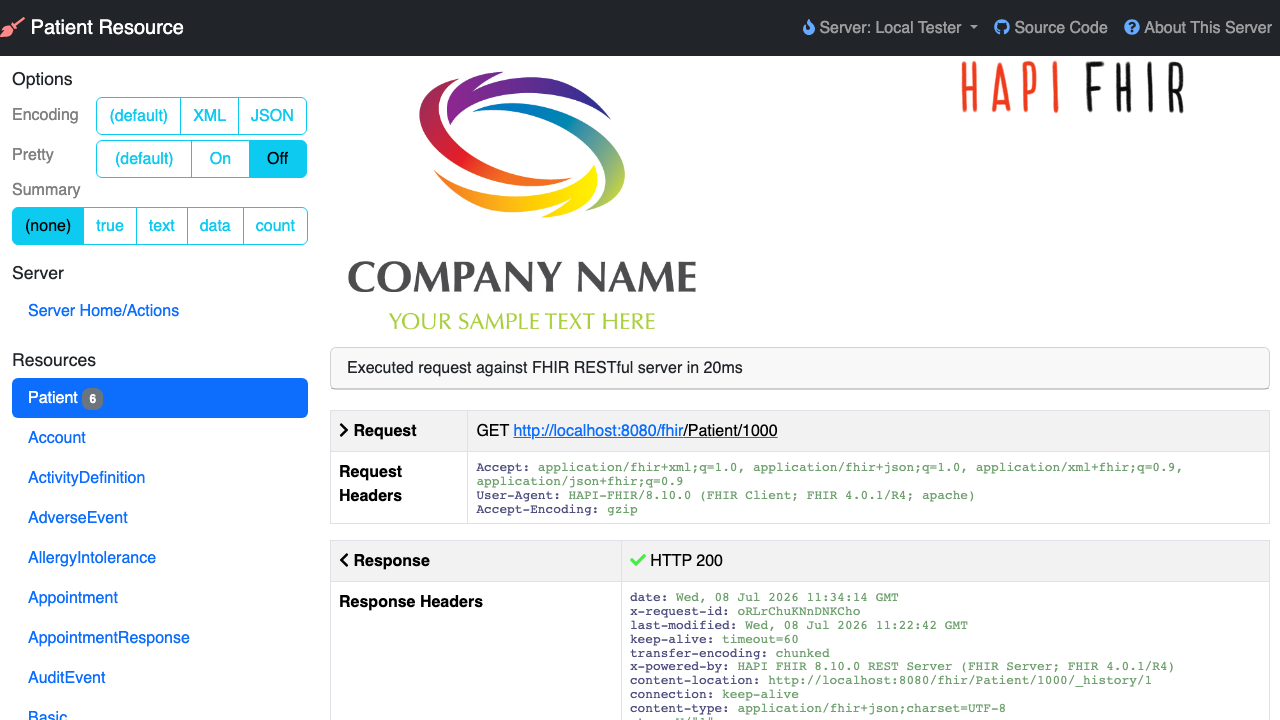1280x720 pixels.
Task: Click the Patient count badge 6
Action: (92, 399)
